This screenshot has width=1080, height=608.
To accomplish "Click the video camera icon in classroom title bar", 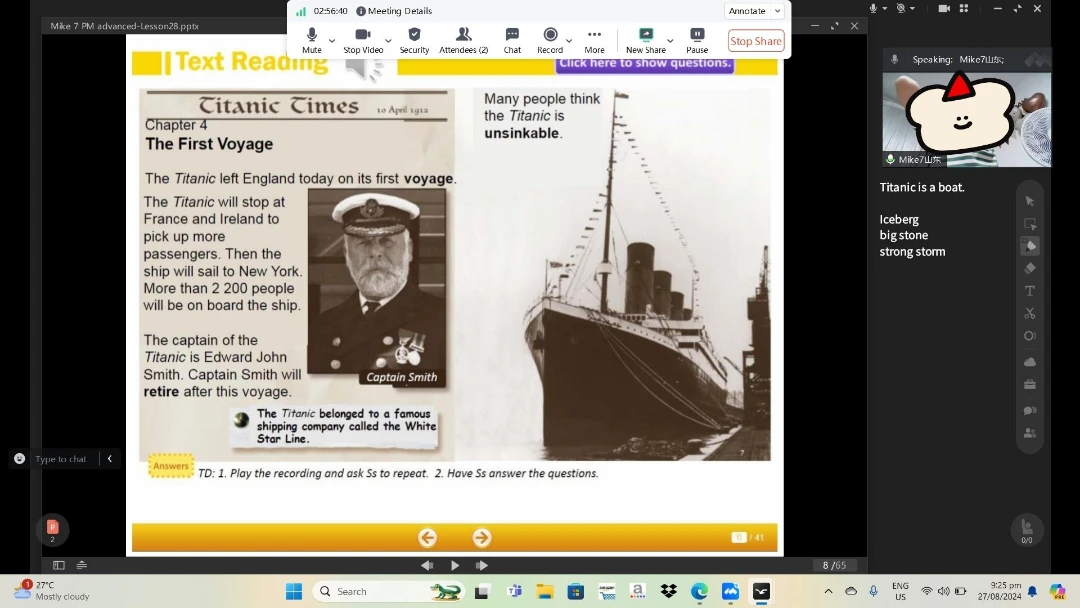I will [x=944, y=8].
